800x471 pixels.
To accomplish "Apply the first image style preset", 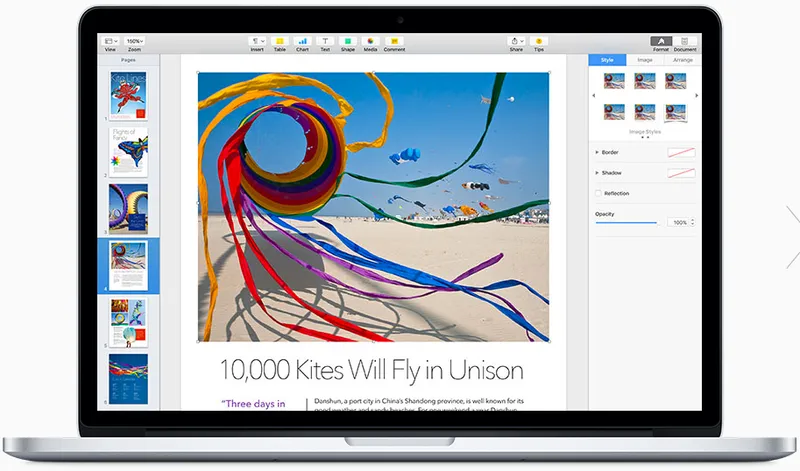I will (x=614, y=81).
